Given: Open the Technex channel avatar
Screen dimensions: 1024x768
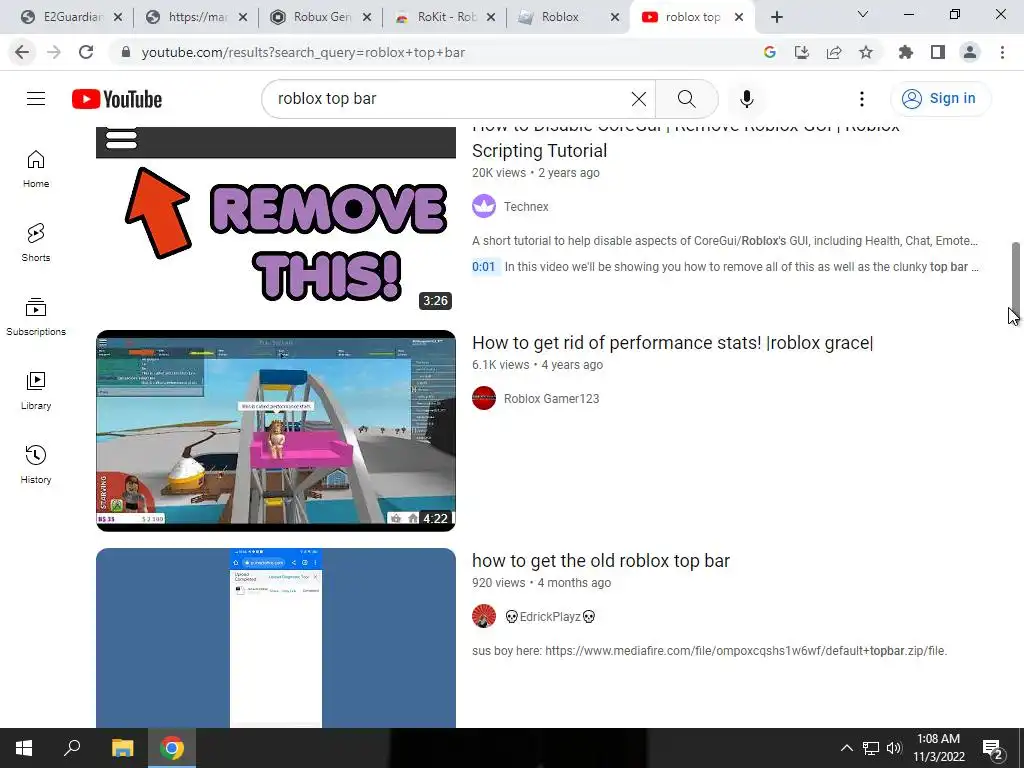Looking at the screenshot, I should (484, 206).
